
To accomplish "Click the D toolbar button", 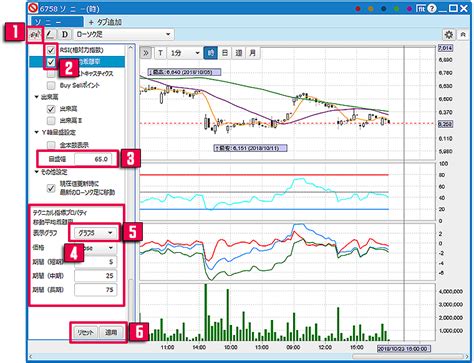I will pyautogui.click(x=65, y=34).
